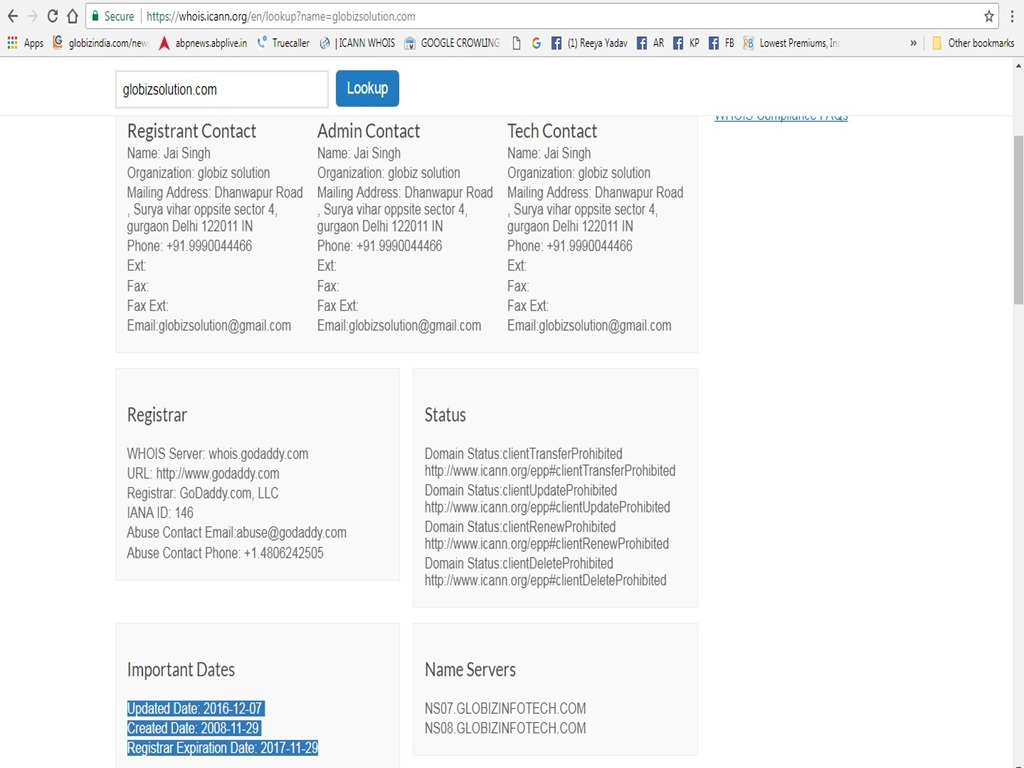Open Chrome's three-dot menu
The width and height of the screenshot is (1024, 768).
[x=1011, y=16]
